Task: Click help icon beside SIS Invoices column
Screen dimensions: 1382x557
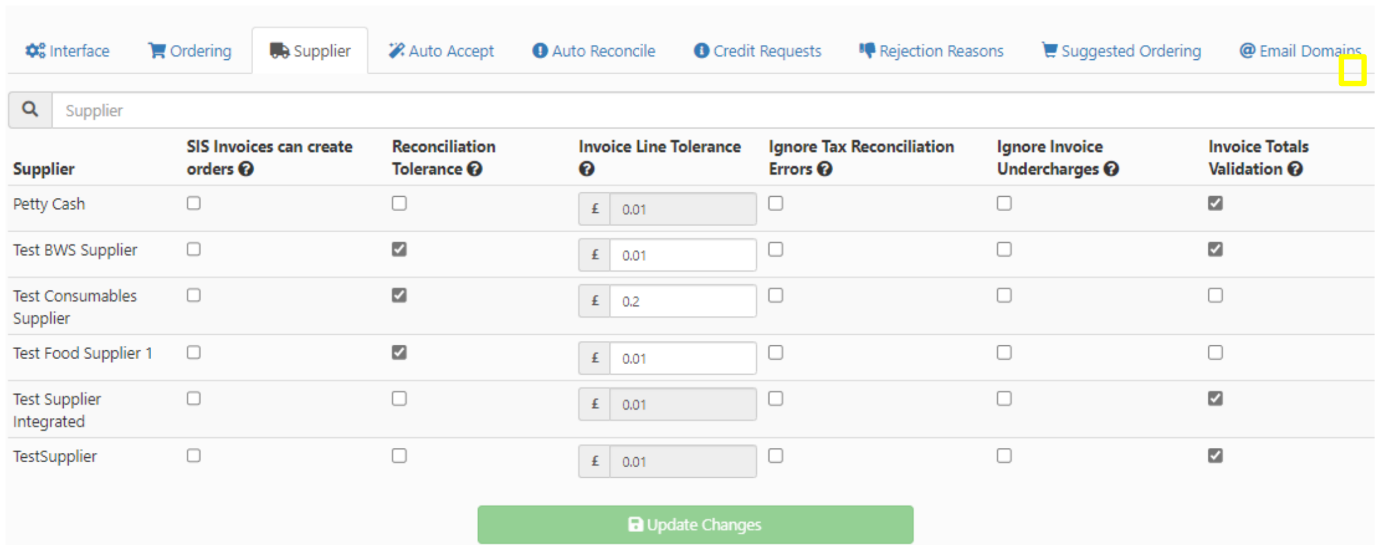Action: click(x=247, y=169)
